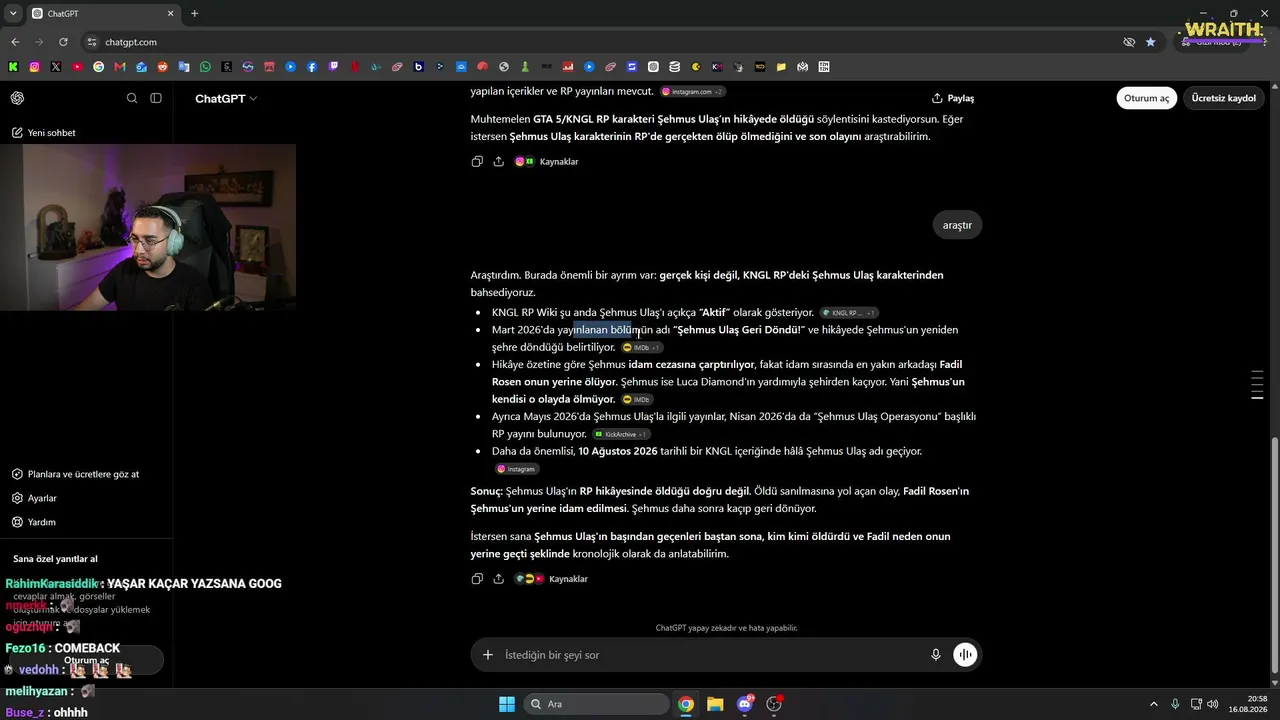The height and width of the screenshot is (720, 1280).
Task: Reload the page with refresh icon
Action: click(x=63, y=42)
